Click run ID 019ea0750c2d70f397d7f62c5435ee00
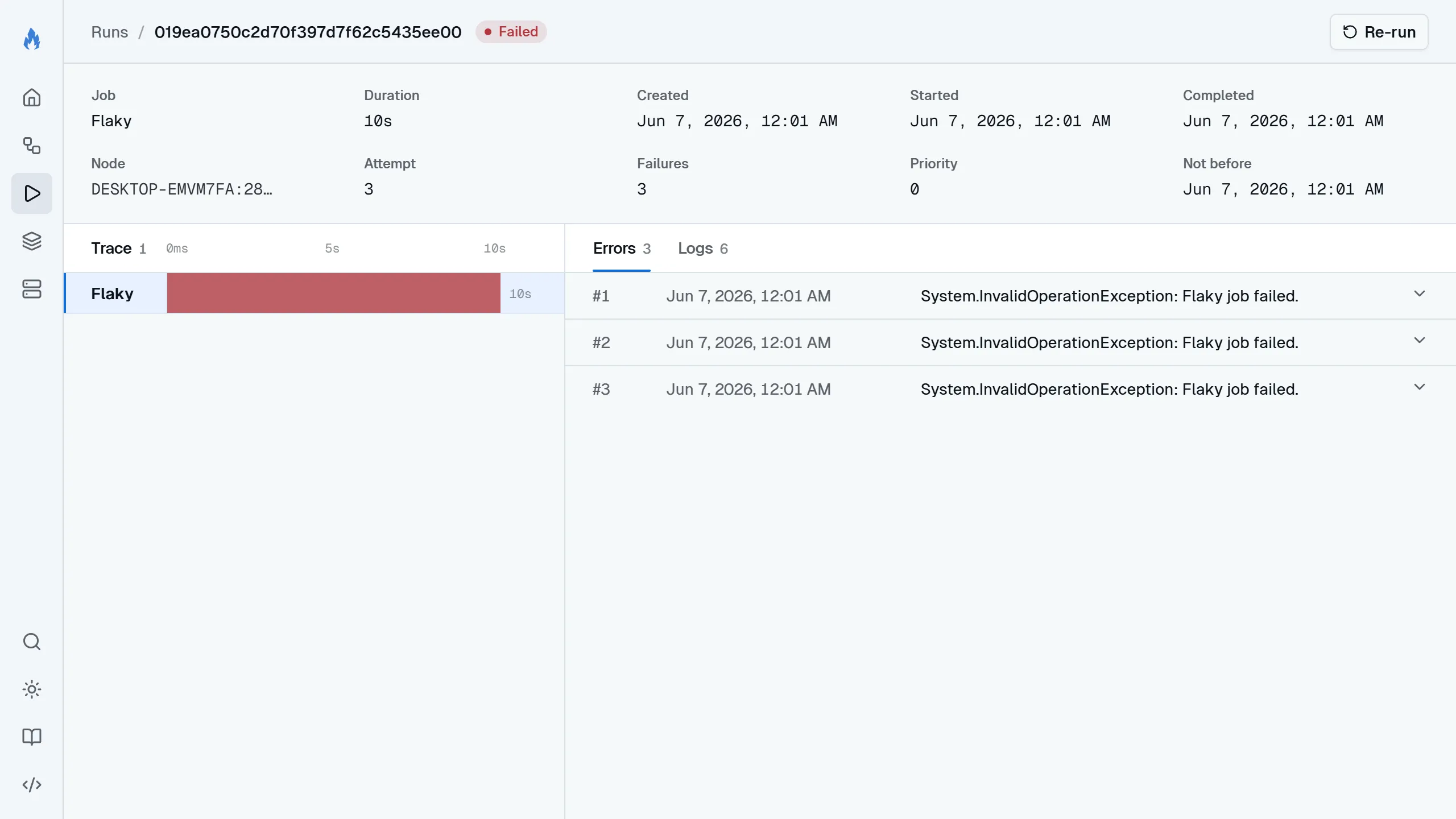The image size is (1456, 819). tap(308, 32)
